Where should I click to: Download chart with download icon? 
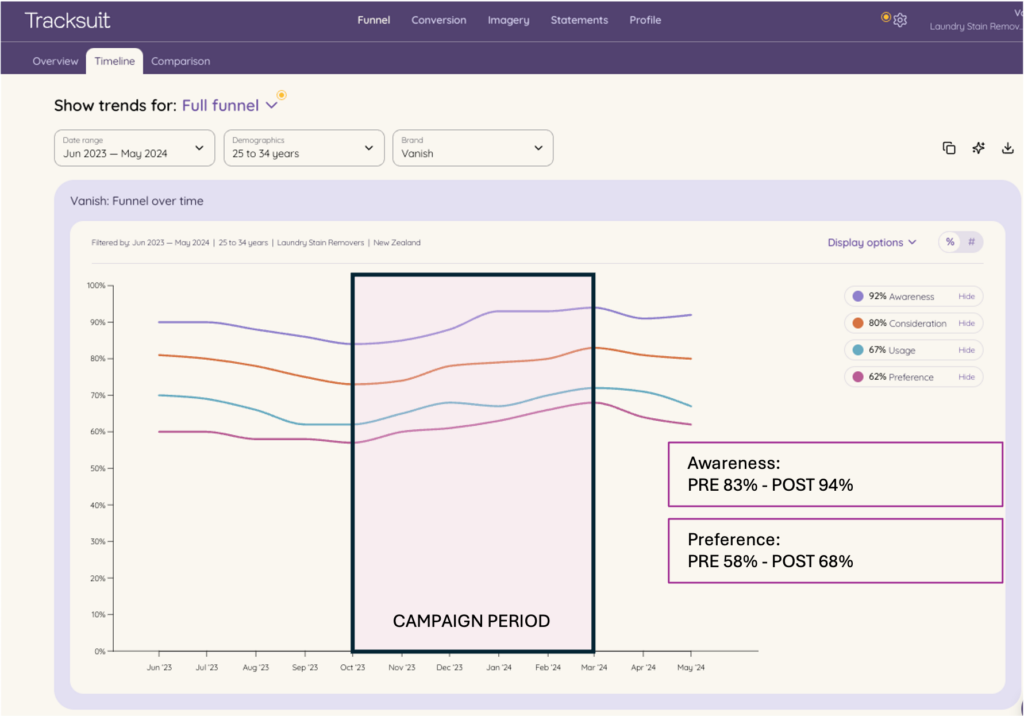click(1007, 148)
